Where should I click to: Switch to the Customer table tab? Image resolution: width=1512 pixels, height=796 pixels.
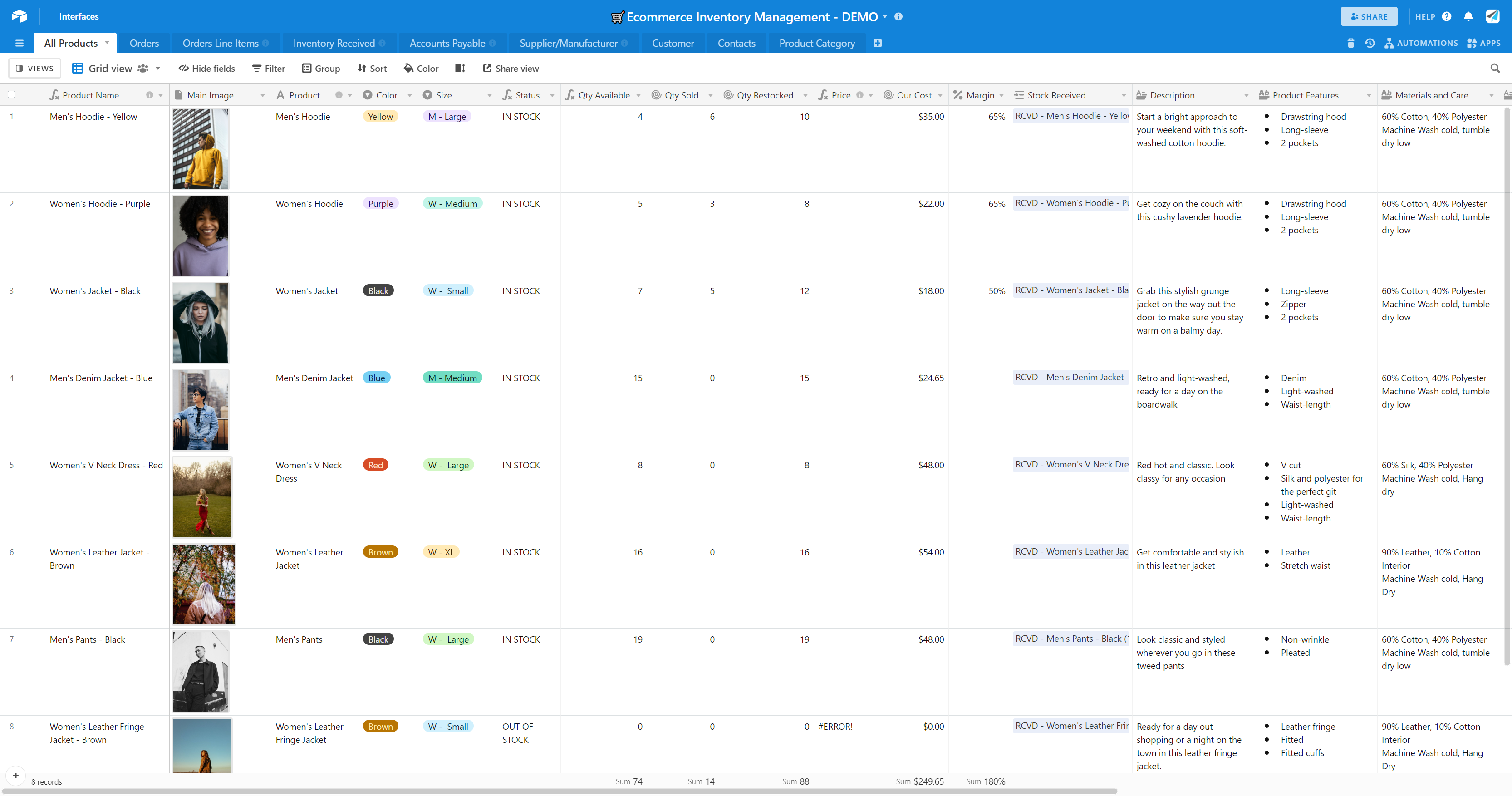pos(673,43)
